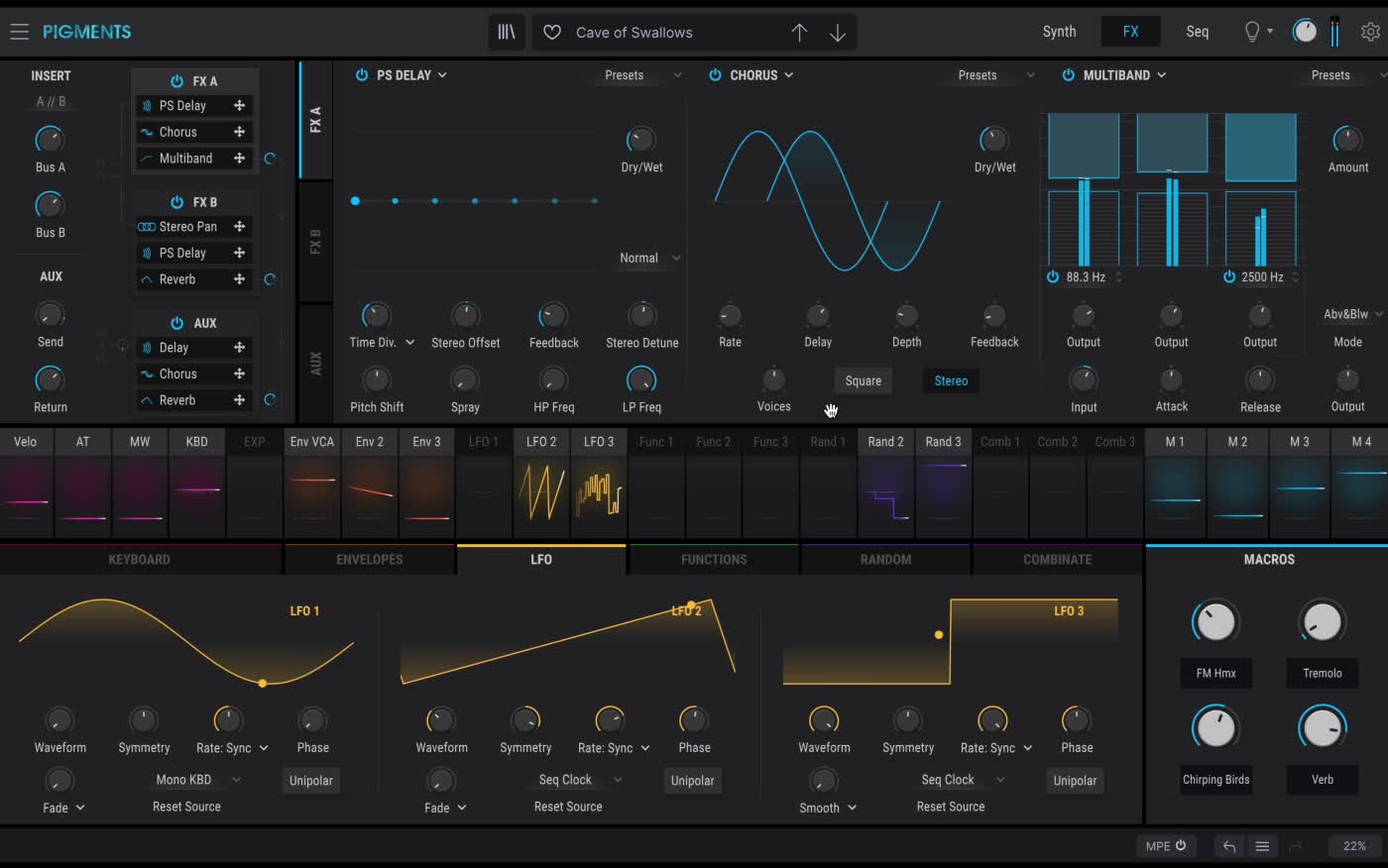Click the Chorus Square waveform button
This screenshot has width=1388, height=868.
click(x=863, y=380)
